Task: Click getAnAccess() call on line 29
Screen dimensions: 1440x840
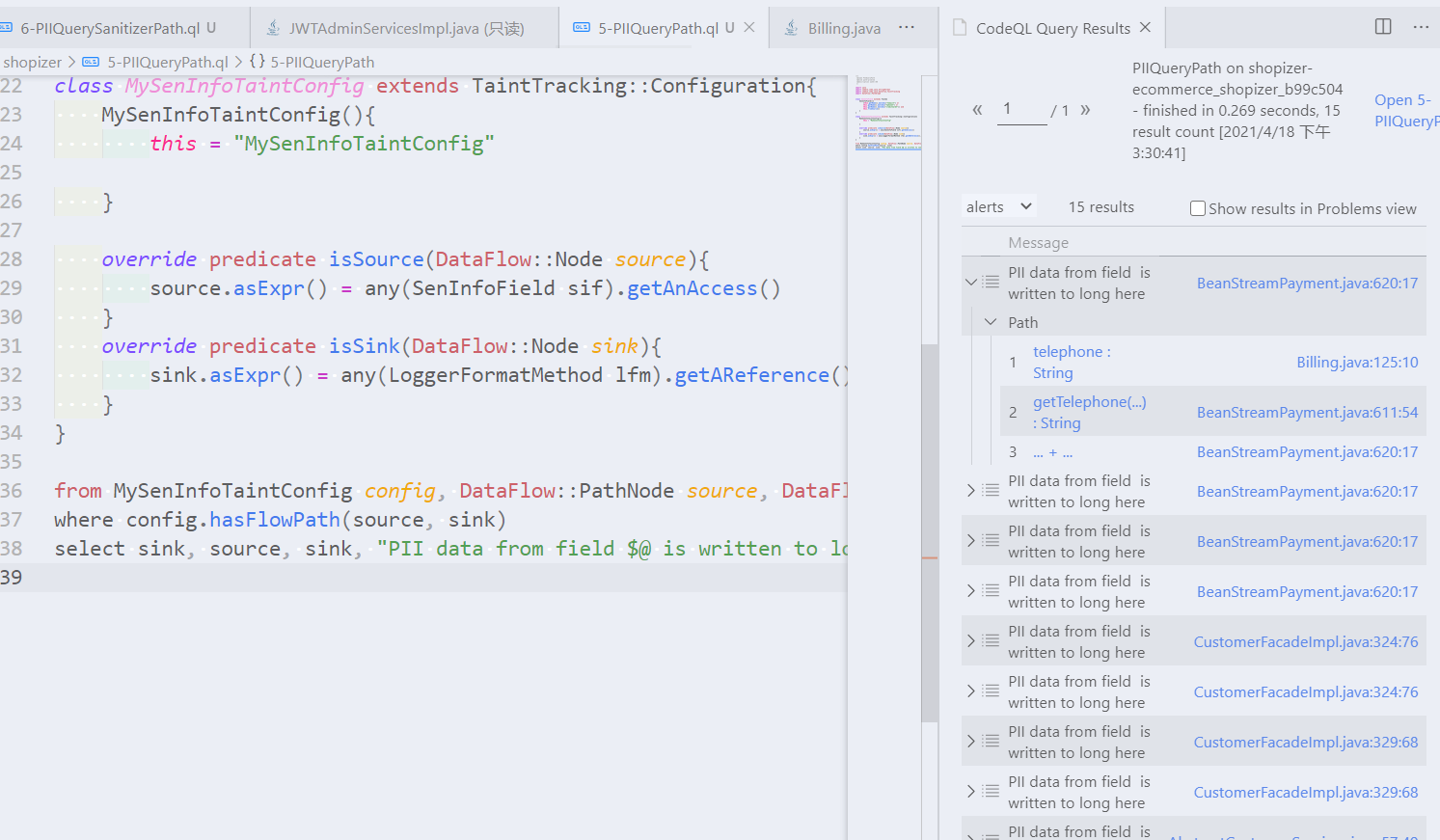Action: tap(704, 288)
